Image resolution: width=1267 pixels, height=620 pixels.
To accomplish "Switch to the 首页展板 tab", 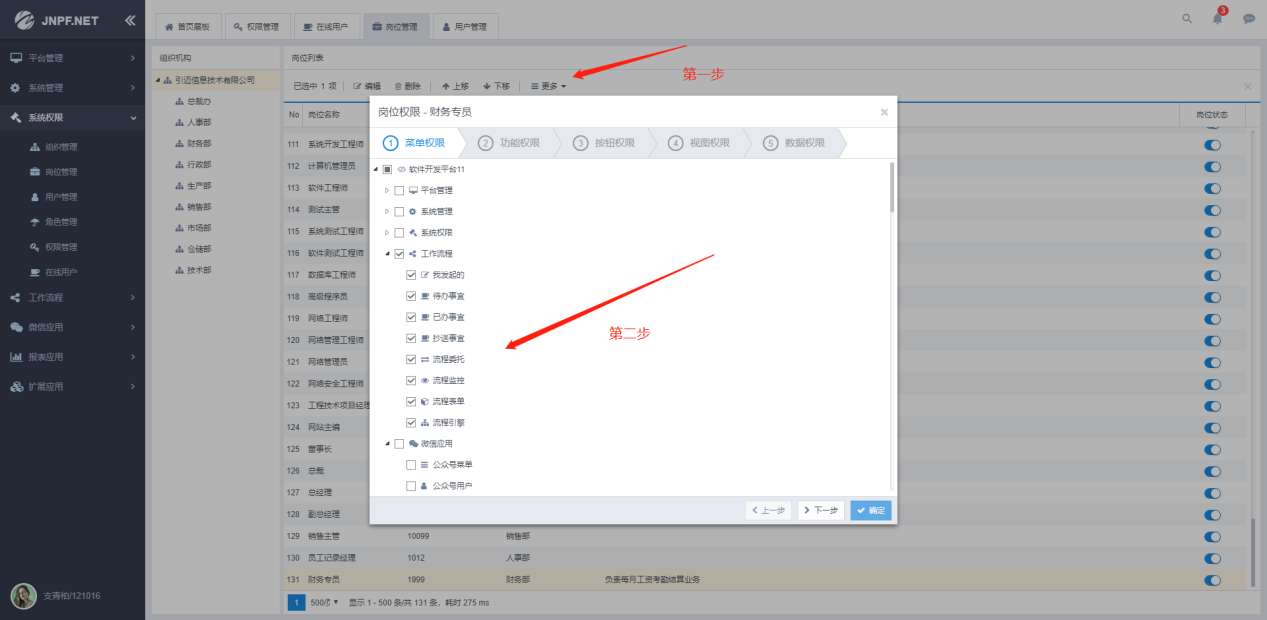I will pos(187,27).
